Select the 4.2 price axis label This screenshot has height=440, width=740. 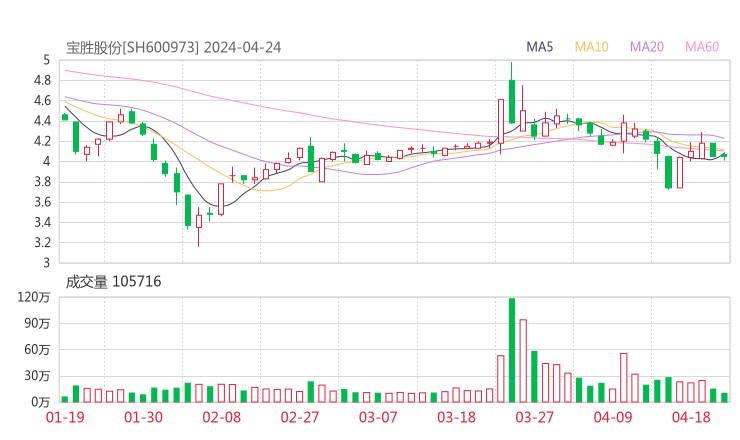tap(42, 141)
